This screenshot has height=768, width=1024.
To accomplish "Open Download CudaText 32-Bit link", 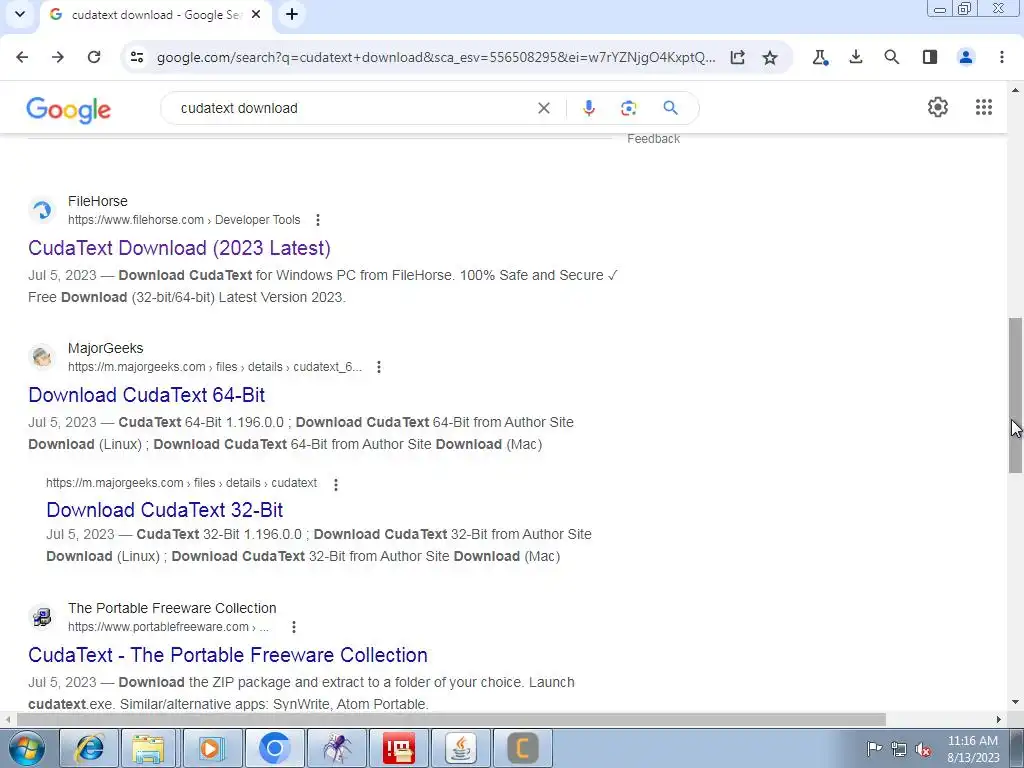I will click(x=165, y=510).
